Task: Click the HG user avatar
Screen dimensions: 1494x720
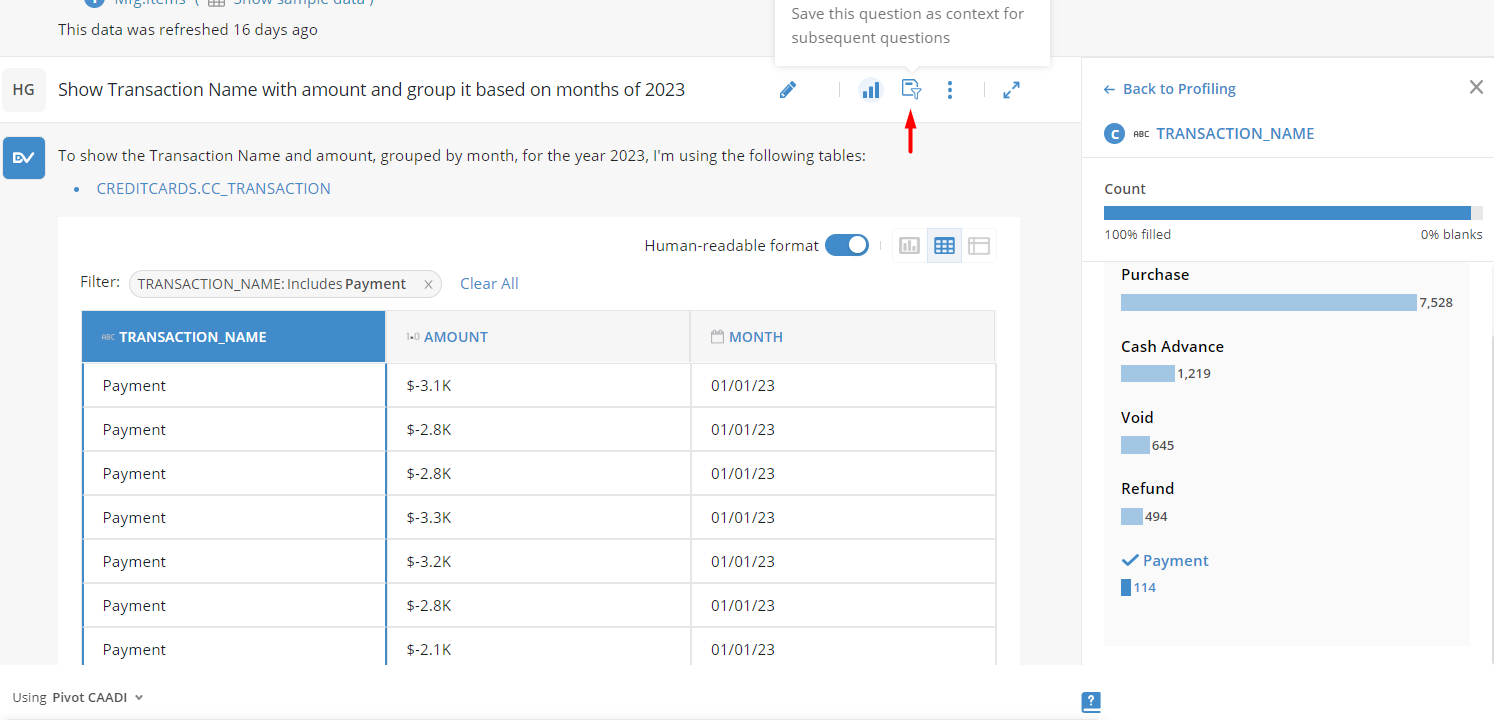Action: [24, 90]
